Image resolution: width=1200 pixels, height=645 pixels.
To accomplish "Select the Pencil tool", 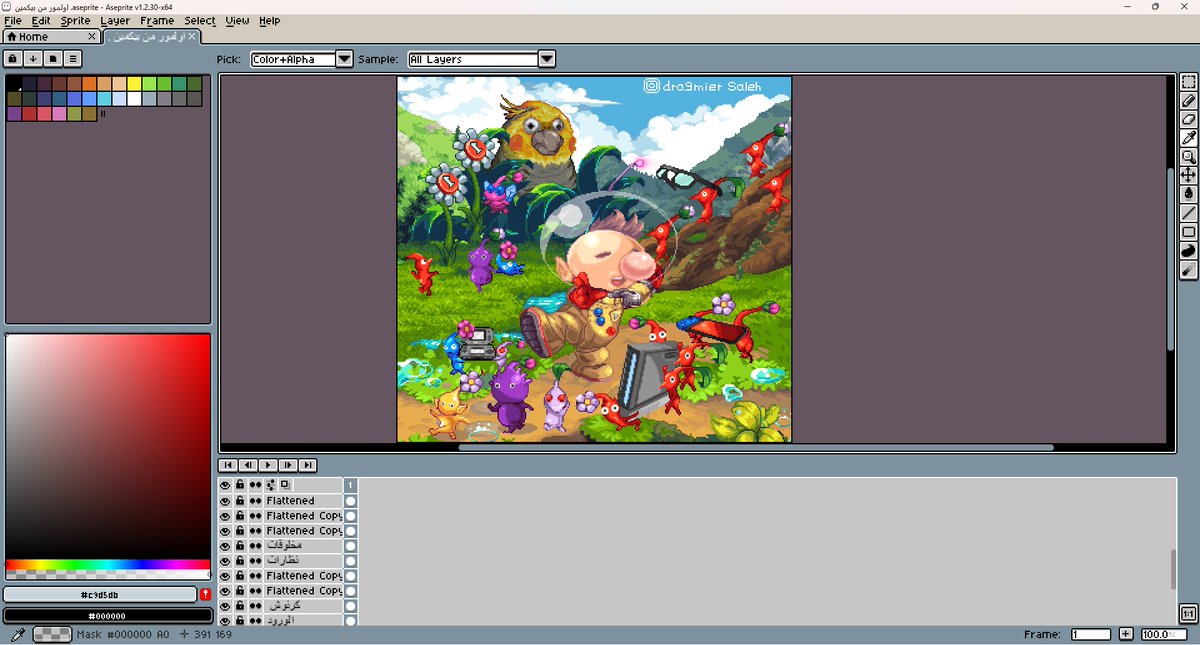I will tap(1189, 101).
